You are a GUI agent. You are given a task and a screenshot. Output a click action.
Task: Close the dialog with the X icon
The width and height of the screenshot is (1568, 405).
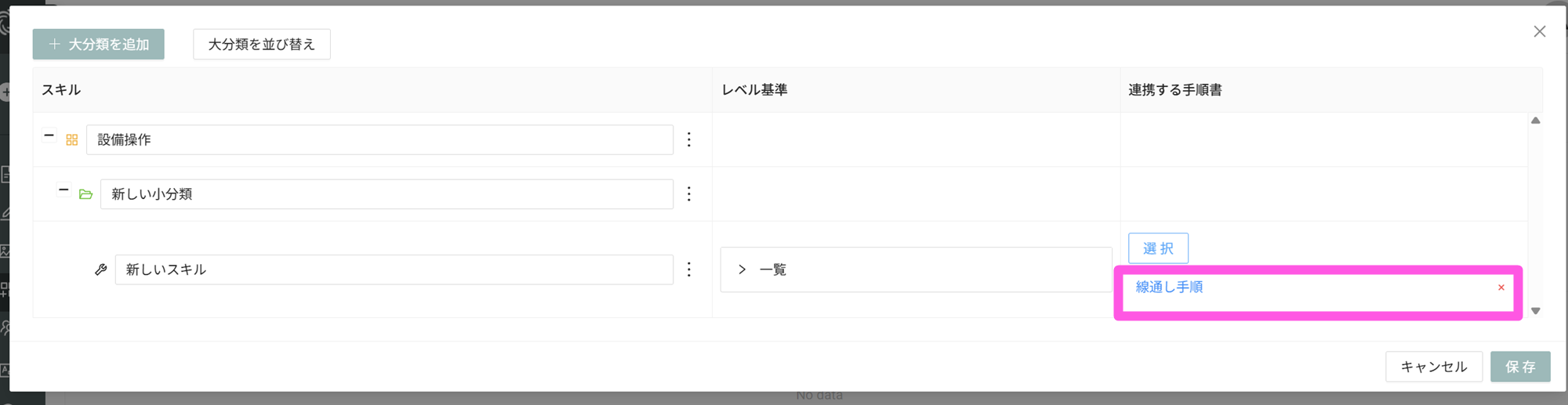coord(1539,31)
